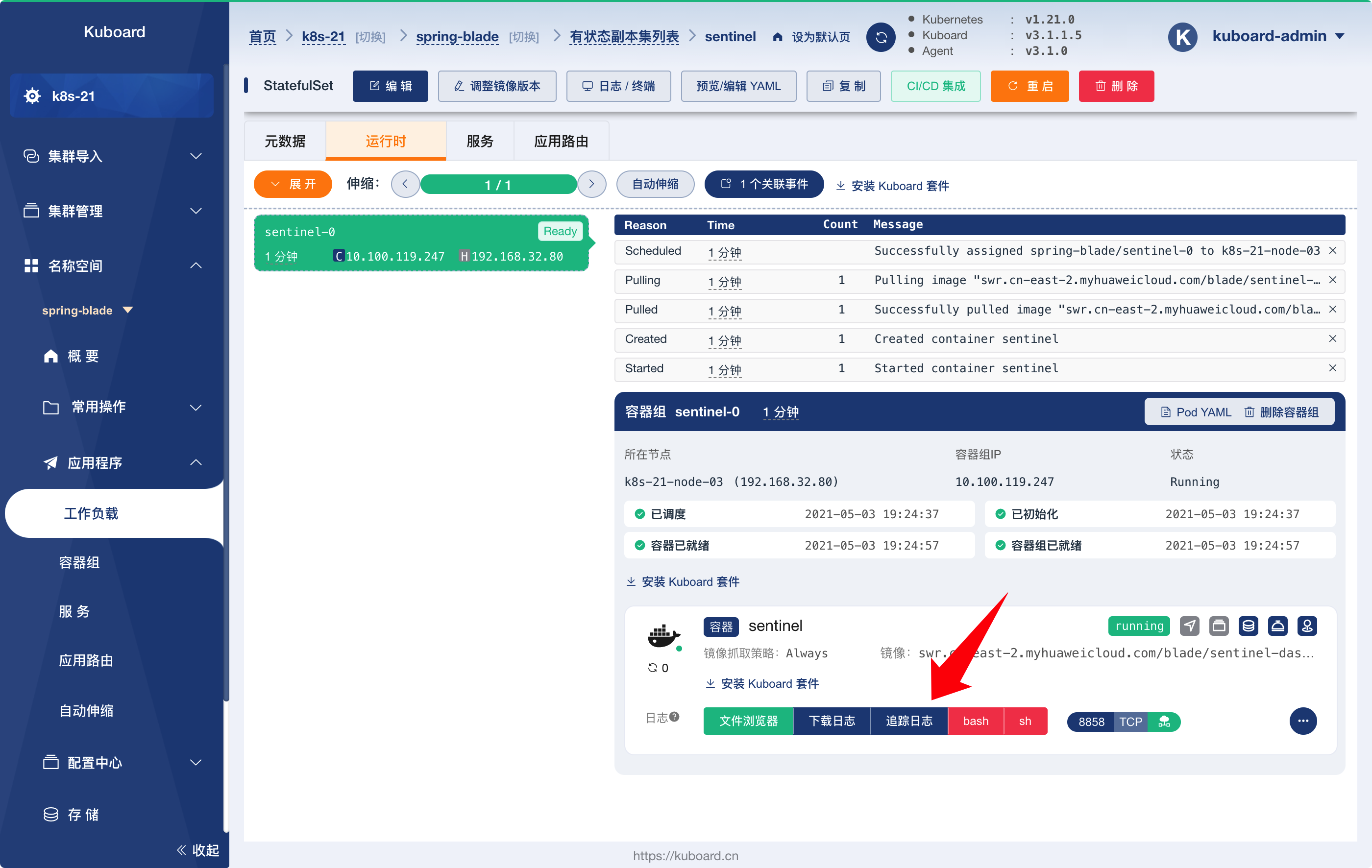Dismiss the Started event row

[1333, 368]
